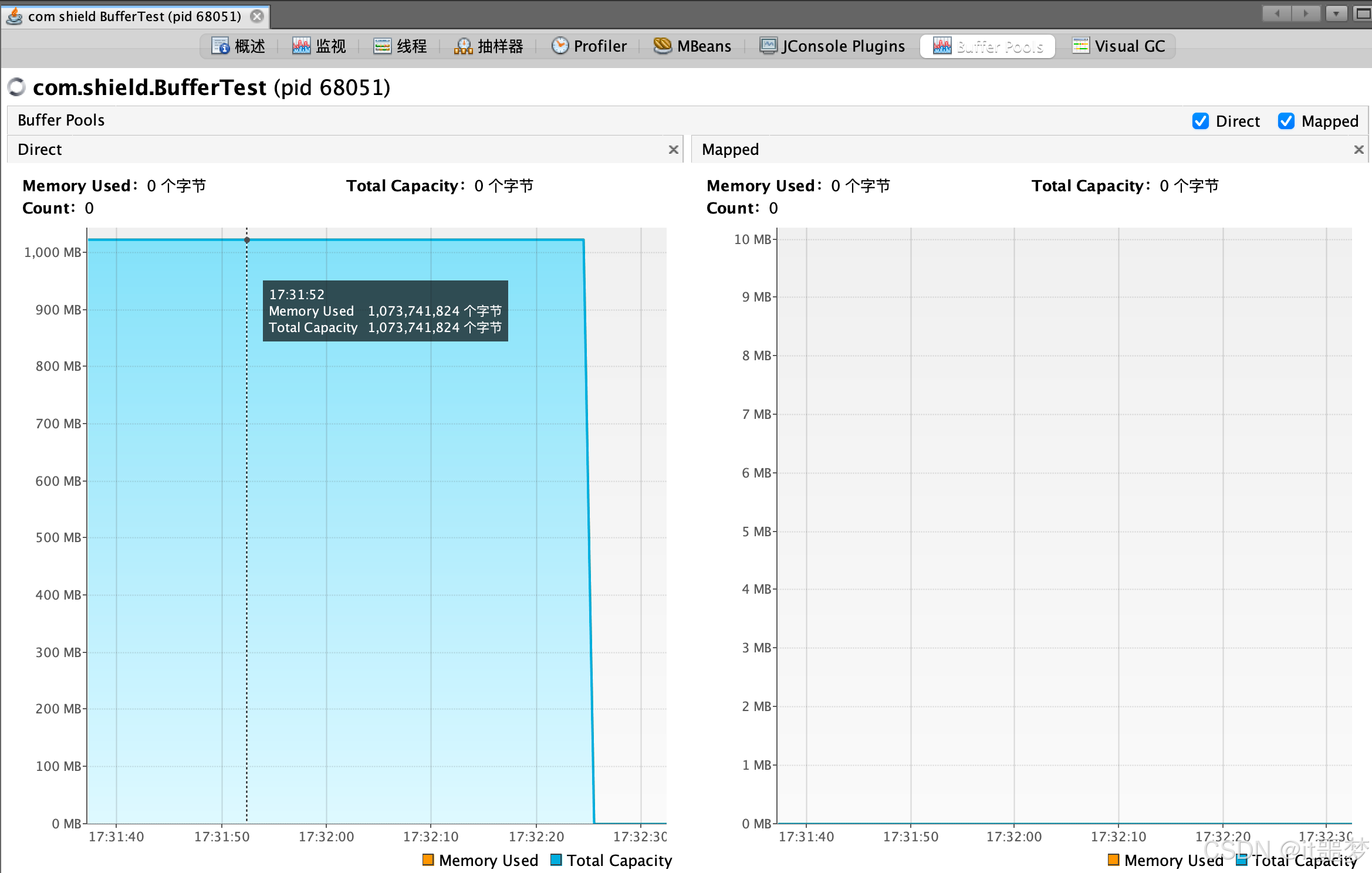This screenshot has width=1372, height=873.
Task: Open the tab list dropdown arrow
Action: (x=1336, y=13)
